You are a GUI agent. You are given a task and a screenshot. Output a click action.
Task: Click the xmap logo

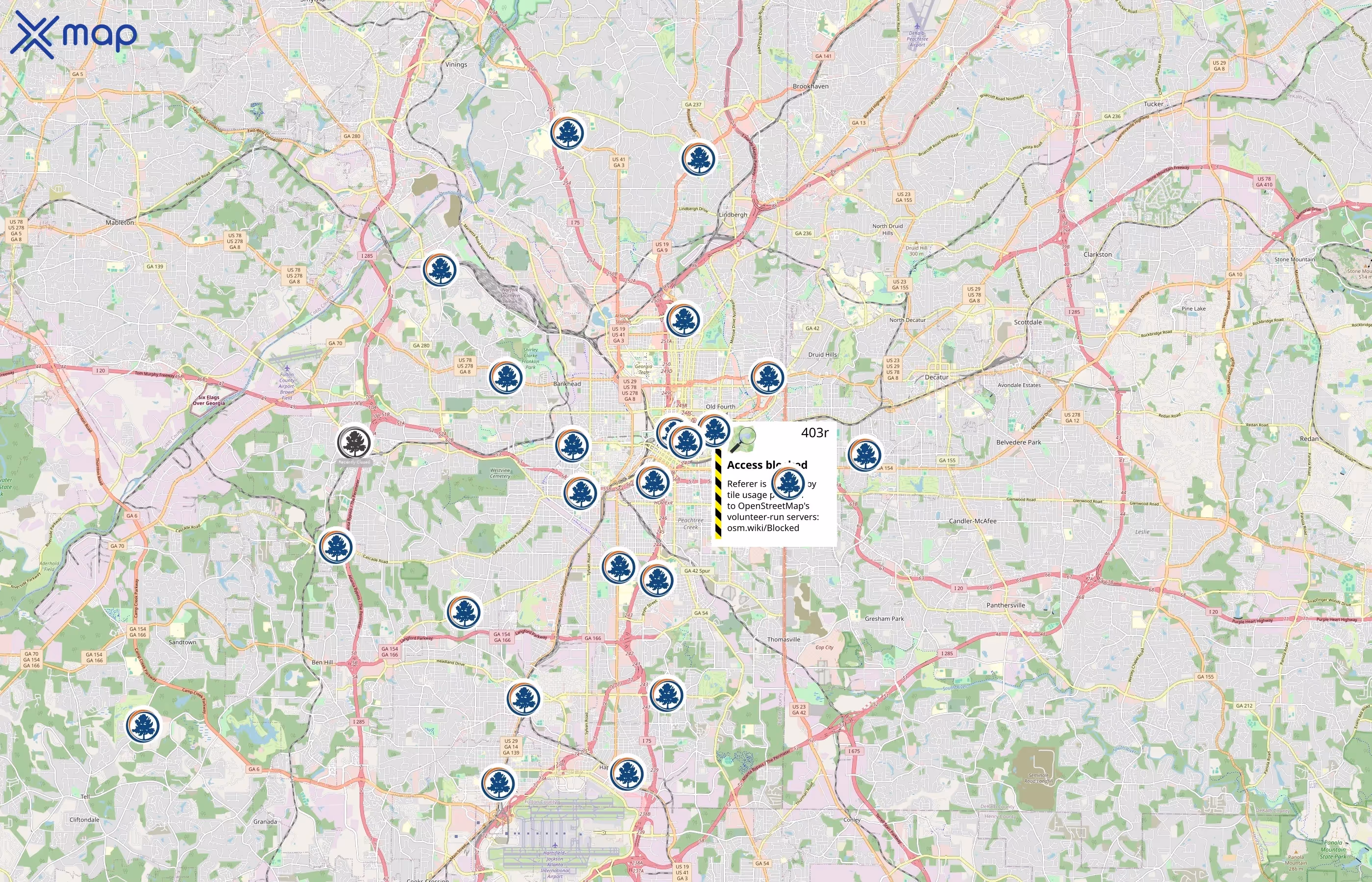(74, 35)
